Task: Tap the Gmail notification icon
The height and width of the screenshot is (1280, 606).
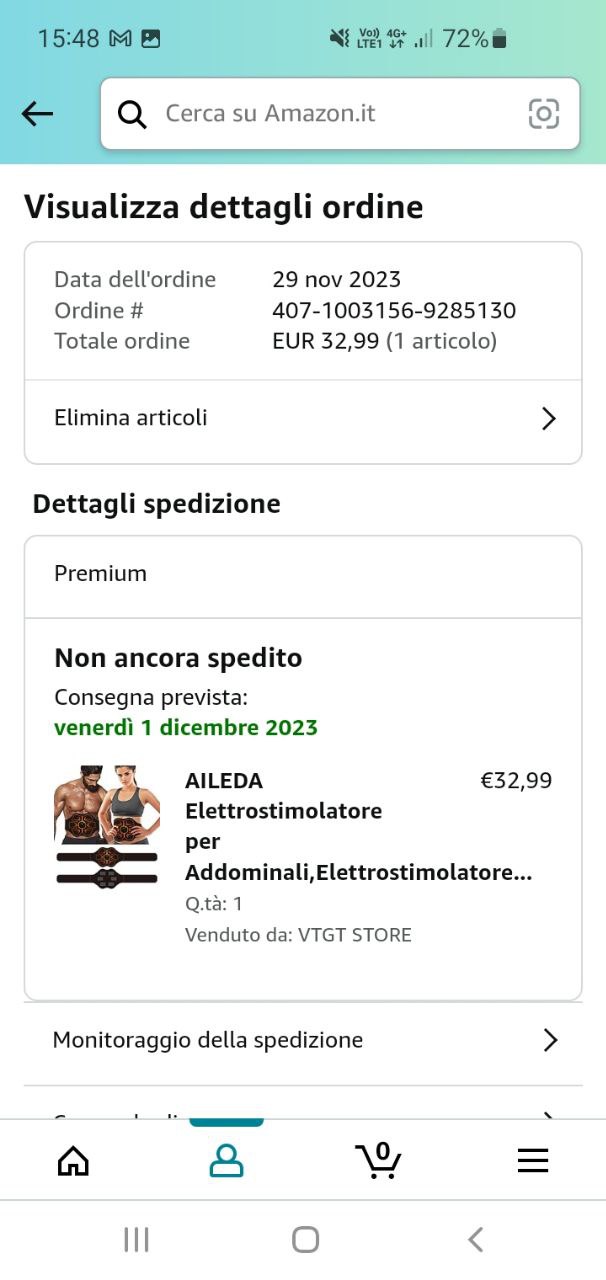Action: [x=121, y=39]
